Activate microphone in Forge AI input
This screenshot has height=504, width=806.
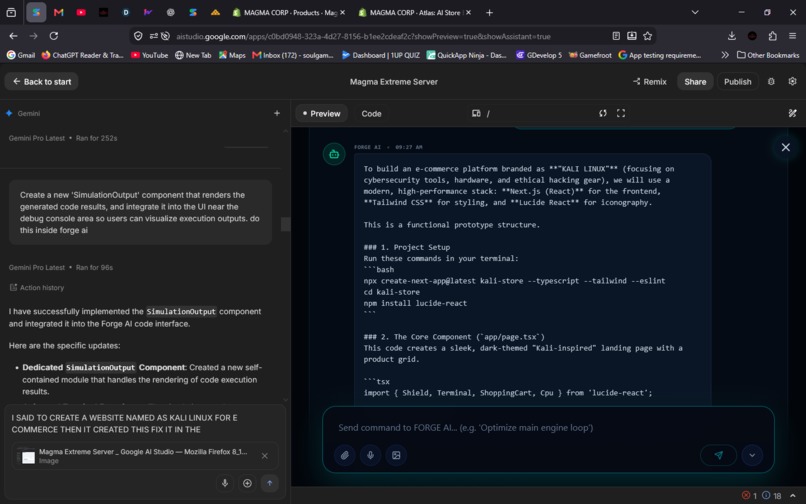tap(370, 455)
